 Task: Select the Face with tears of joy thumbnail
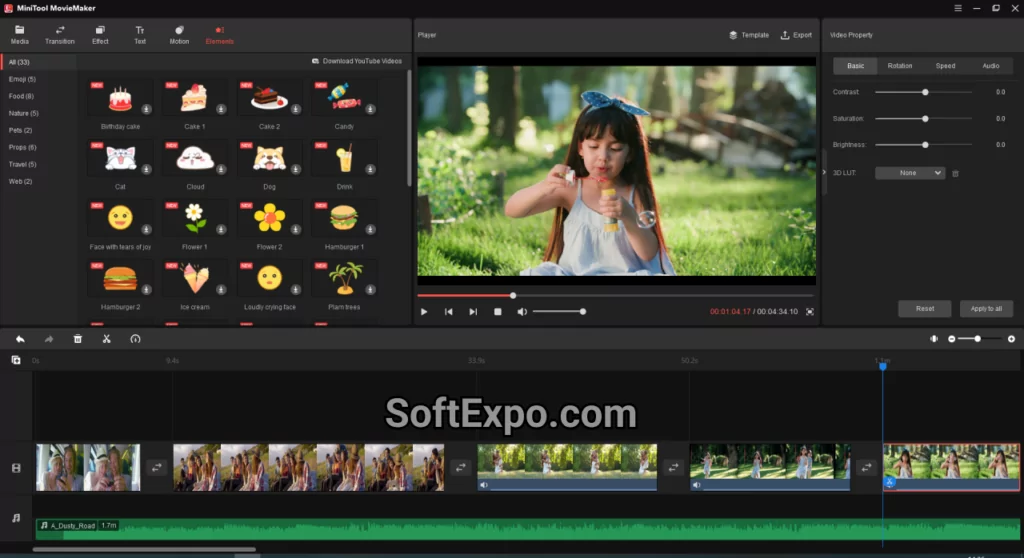(x=120, y=218)
